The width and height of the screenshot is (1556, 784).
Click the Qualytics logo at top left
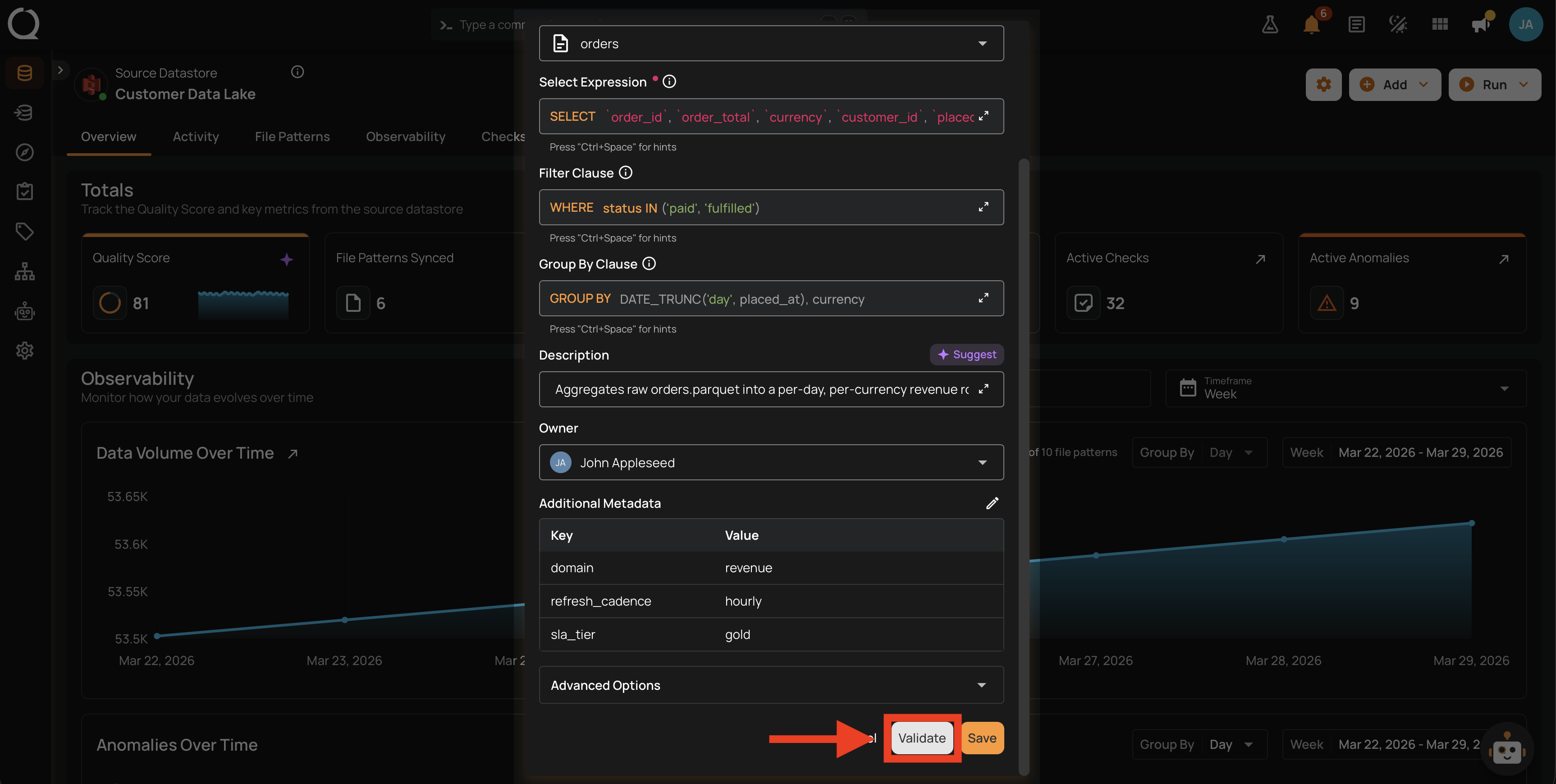23,23
